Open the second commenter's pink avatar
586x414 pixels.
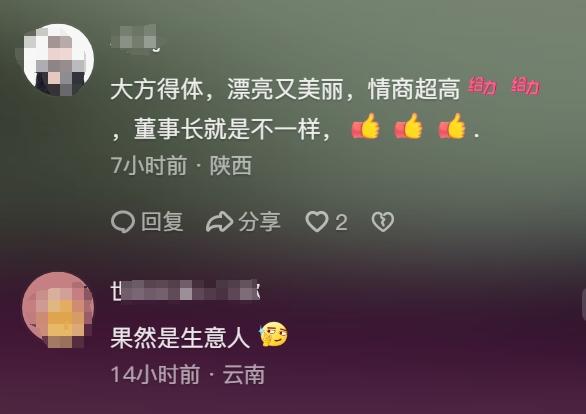(58, 310)
